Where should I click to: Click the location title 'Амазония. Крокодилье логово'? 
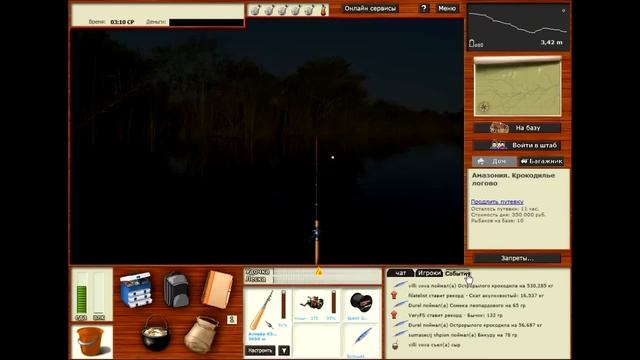tap(513, 179)
